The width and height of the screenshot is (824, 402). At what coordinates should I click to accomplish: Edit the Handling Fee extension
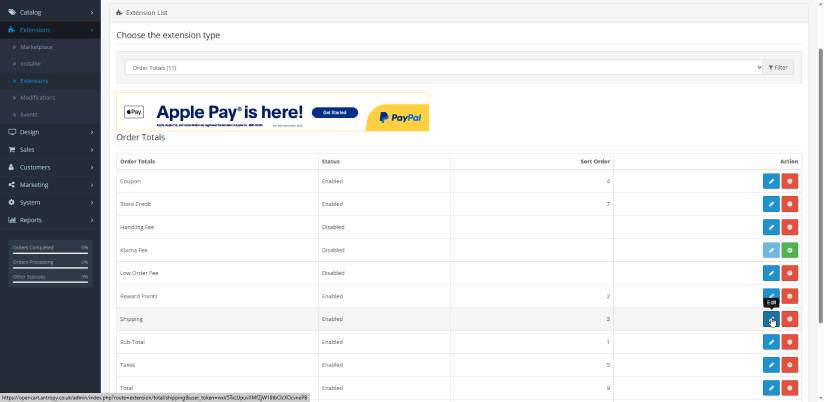click(x=770, y=227)
